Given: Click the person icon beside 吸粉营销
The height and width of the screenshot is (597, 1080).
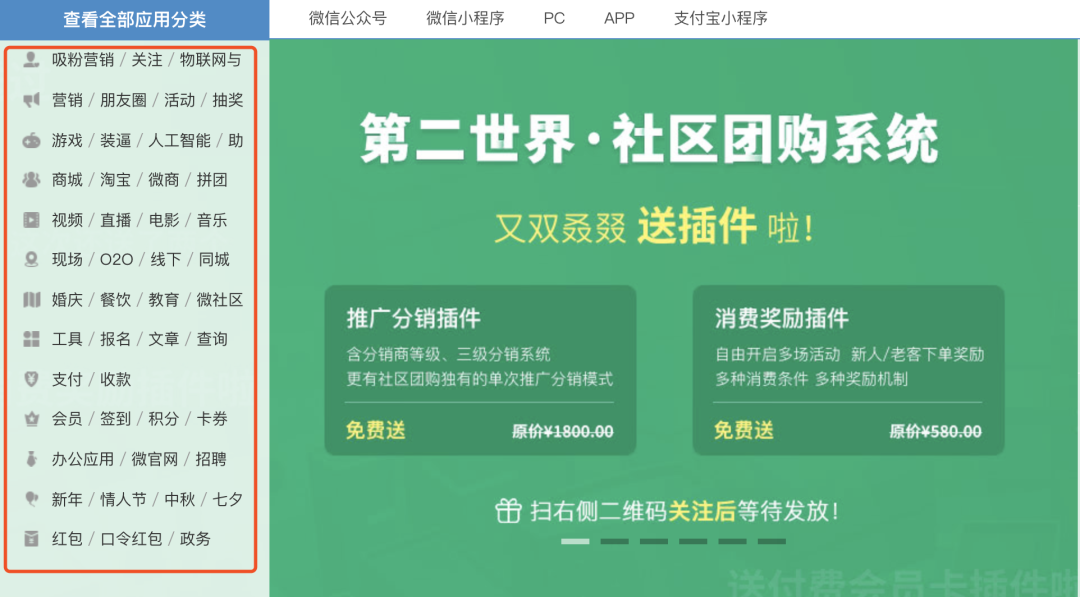Looking at the screenshot, I should point(31,59).
